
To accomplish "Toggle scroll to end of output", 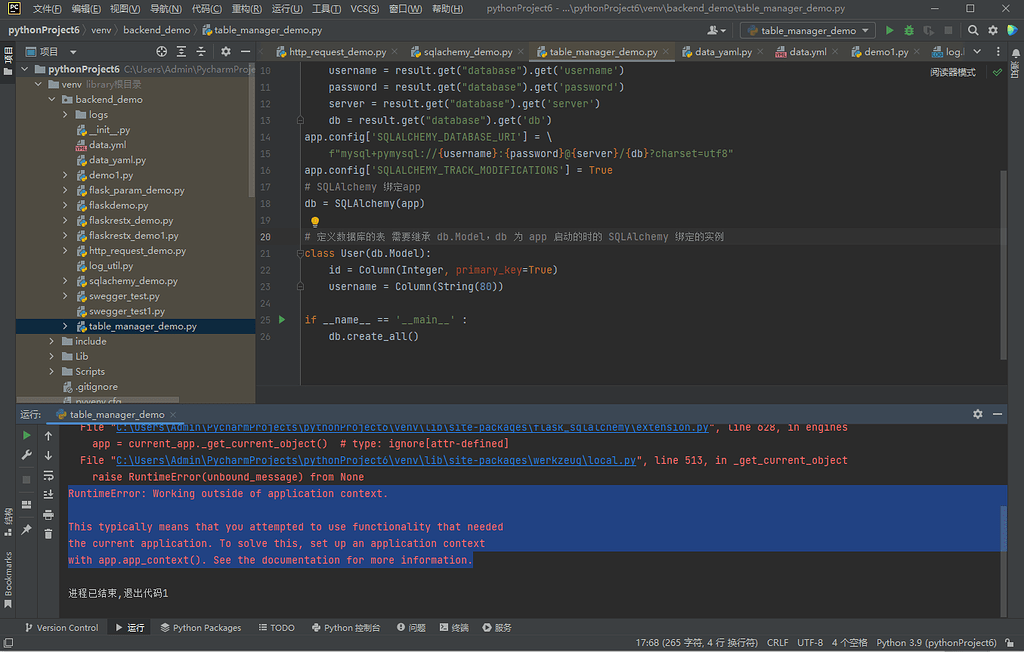I will [48, 495].
